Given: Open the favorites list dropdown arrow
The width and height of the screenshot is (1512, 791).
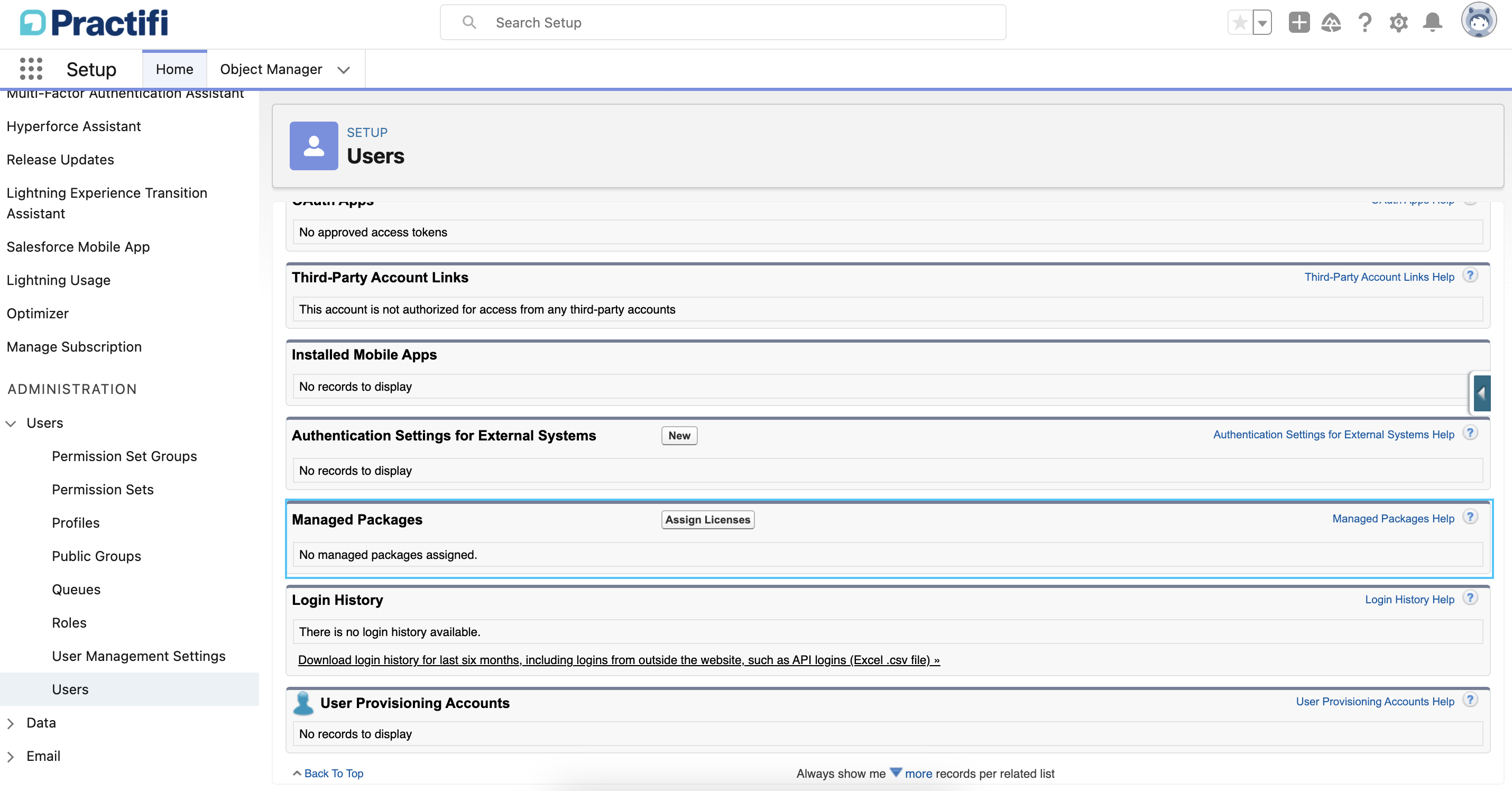Looking at the screenshot, I should (x=1262, y=23).
